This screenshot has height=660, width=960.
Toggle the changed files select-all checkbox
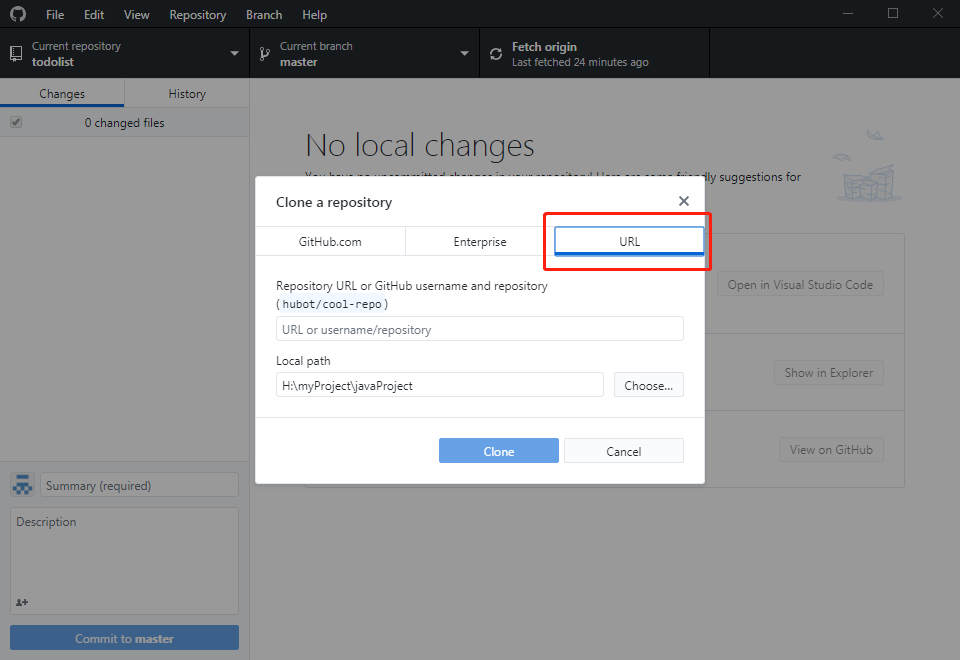[x=16, y=122]
